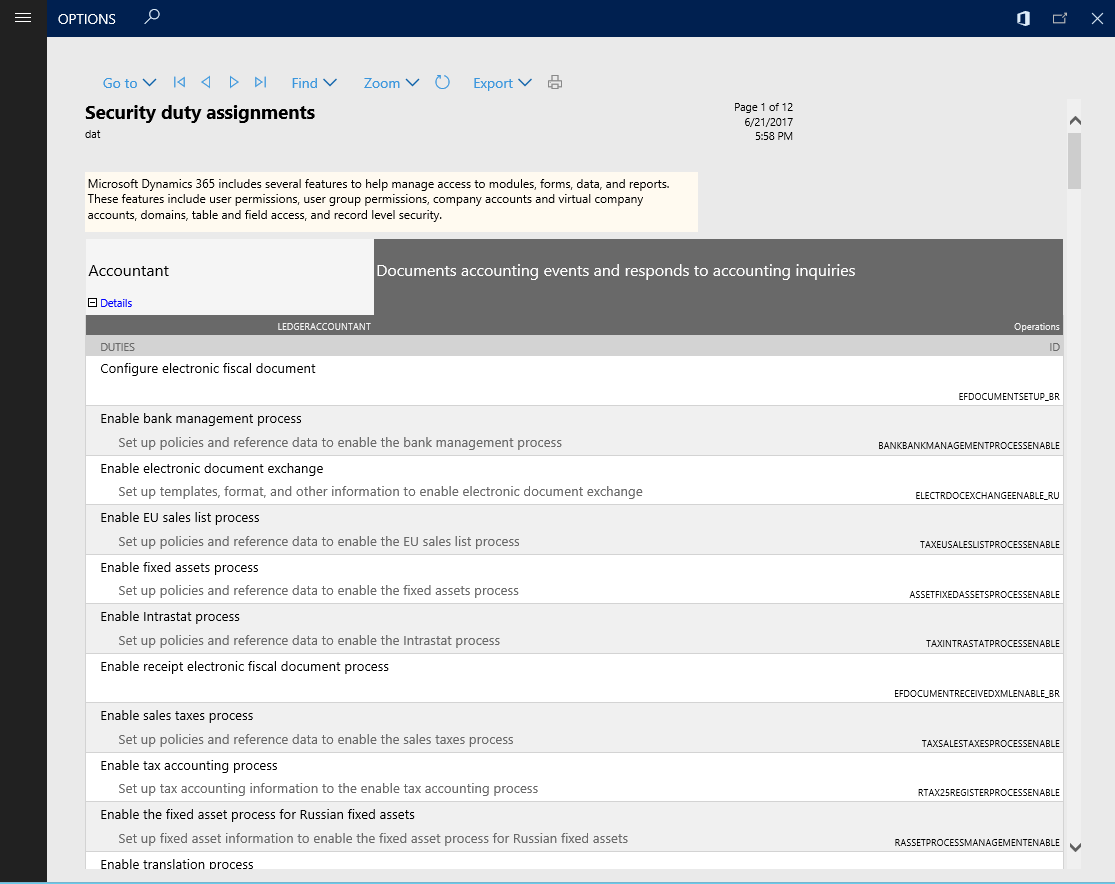The height and width of the screenshot is (884, 1115).
Task: Open the Zoom level dropdown
Action: coord(390,83)
